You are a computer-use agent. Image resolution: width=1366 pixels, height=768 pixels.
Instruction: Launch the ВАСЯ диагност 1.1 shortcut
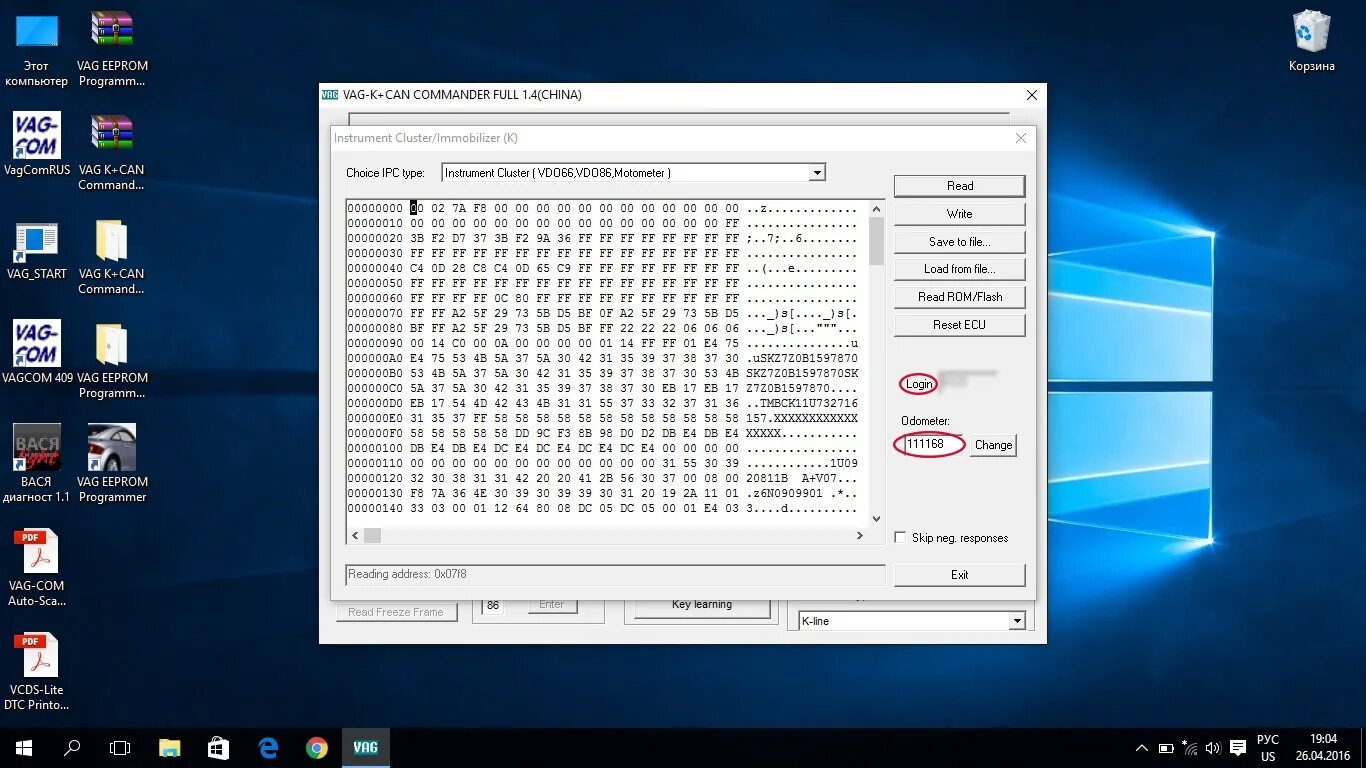37,463
